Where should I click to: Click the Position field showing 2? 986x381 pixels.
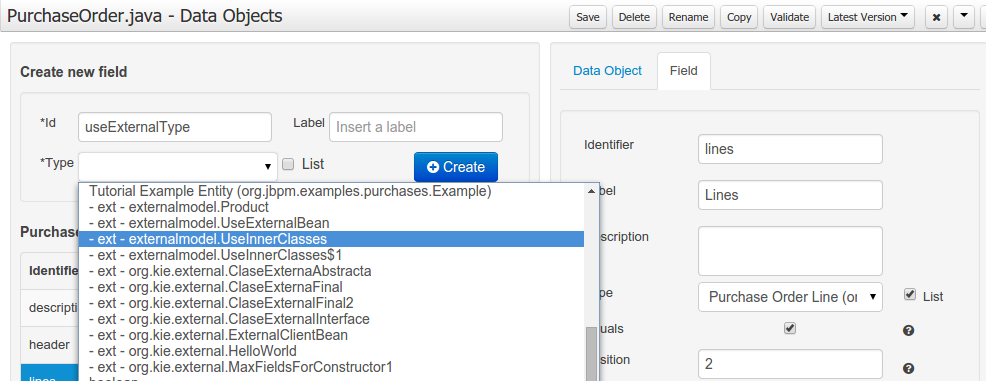coord(790,364)
